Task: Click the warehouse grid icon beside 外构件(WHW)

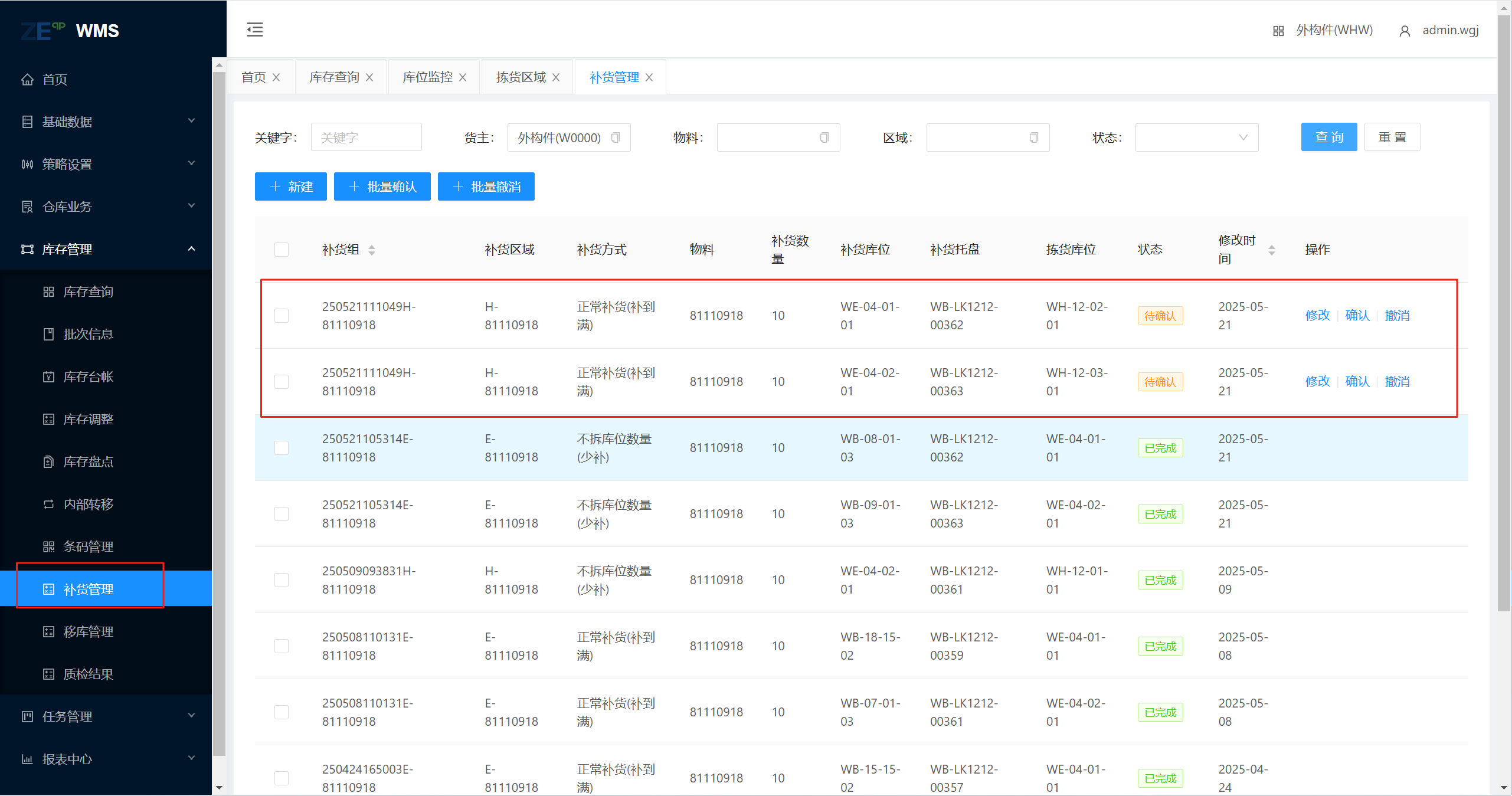Action: coord(1278,31)
